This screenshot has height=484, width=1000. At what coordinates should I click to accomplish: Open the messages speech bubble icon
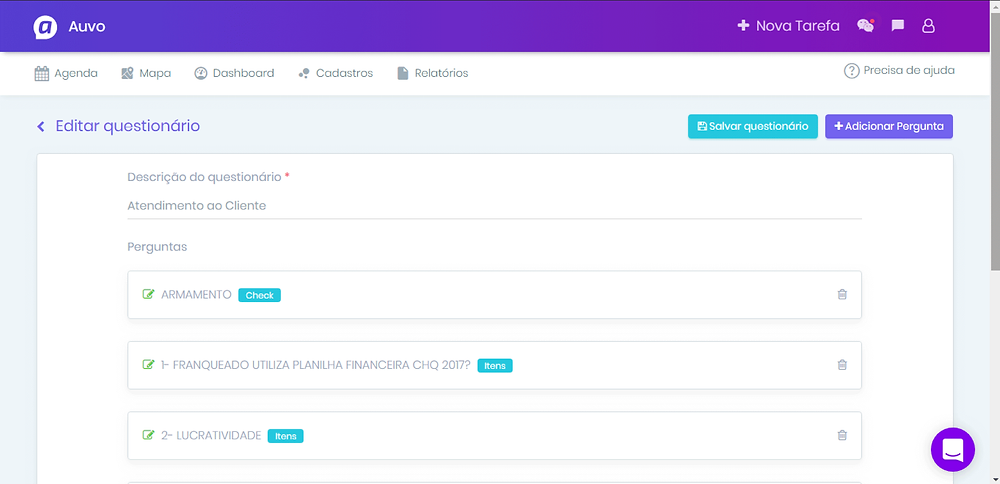point(898,26)
